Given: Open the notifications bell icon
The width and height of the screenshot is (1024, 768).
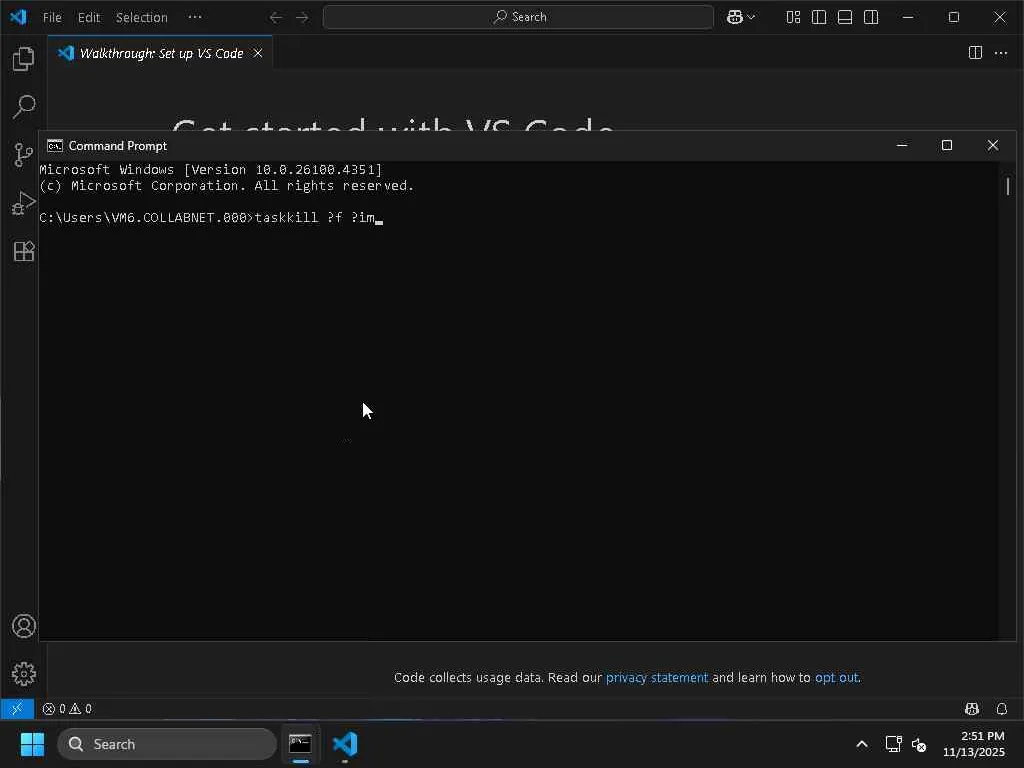Looking at the screenshot, I should point(1002,709).
